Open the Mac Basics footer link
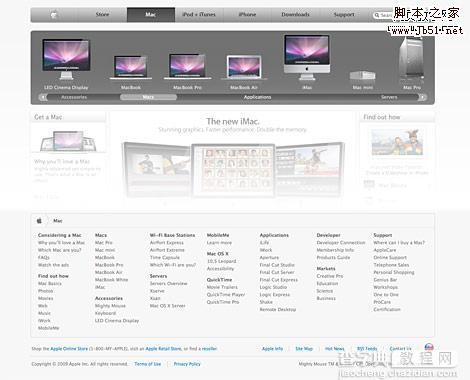Image resolution: width=470 pixels, height=380 pixels. (50, 284)
